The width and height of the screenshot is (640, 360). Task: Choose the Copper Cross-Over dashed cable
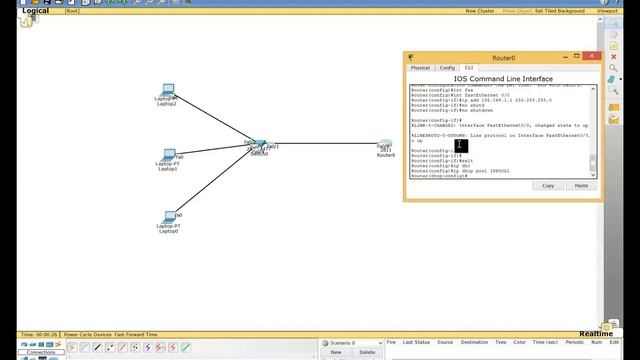[x=110, y=347]
